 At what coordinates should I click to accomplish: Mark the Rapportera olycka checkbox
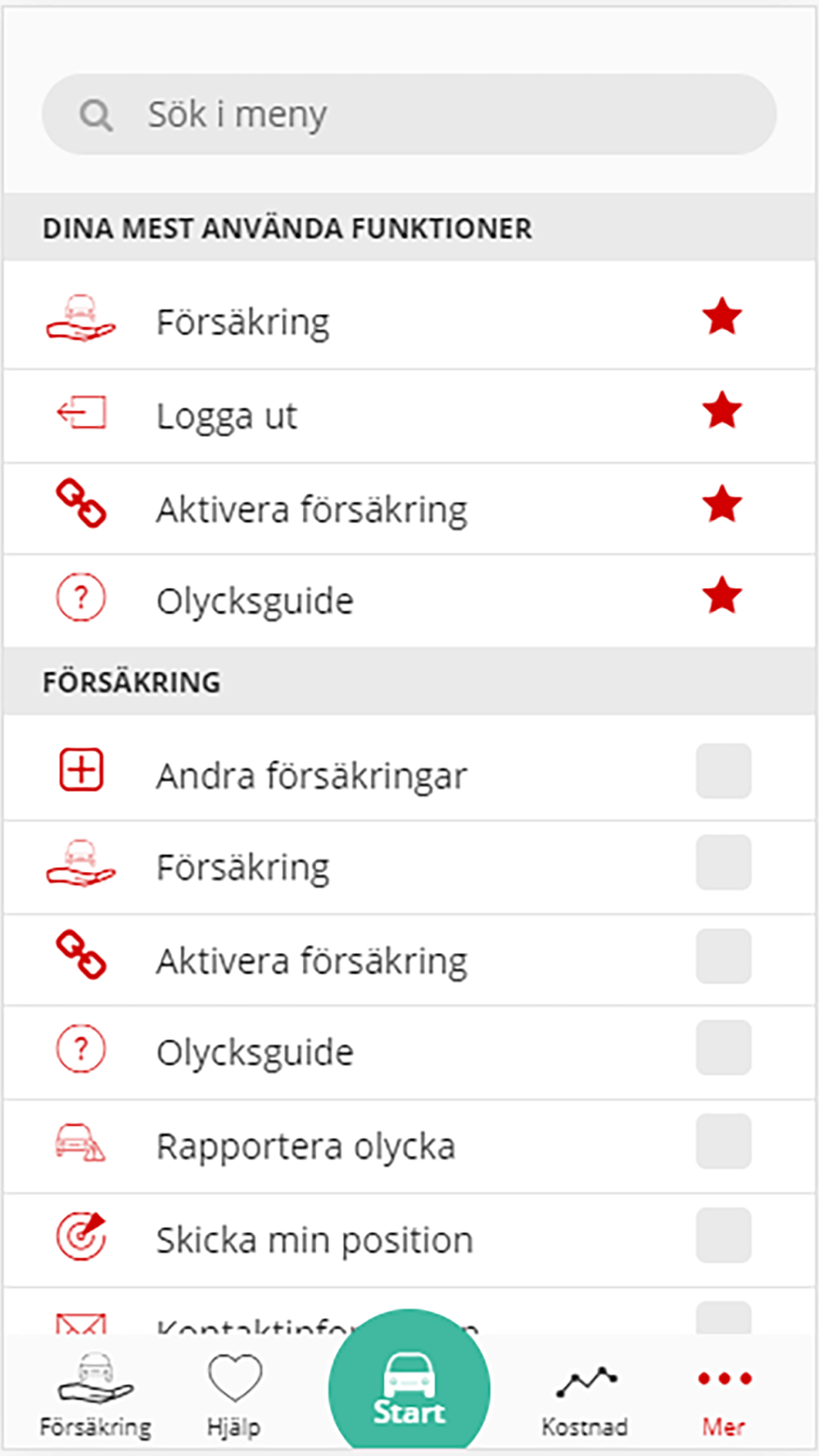(x=724, y=1142)
